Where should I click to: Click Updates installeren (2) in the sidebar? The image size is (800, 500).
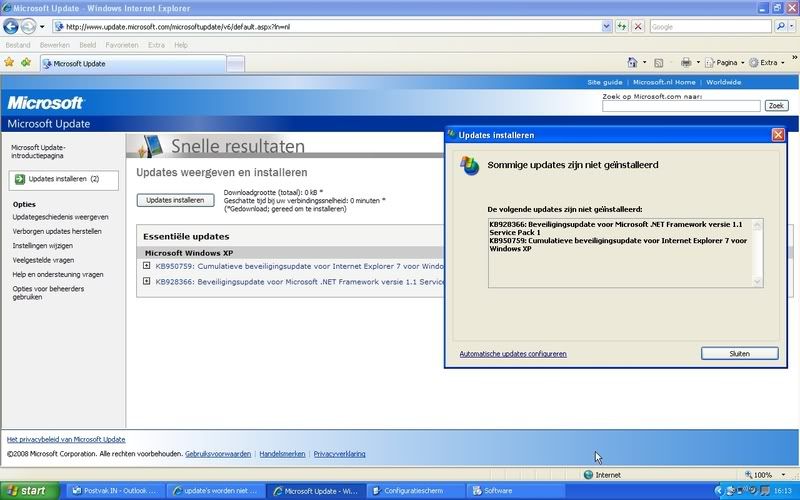click(x=63, y=180)
